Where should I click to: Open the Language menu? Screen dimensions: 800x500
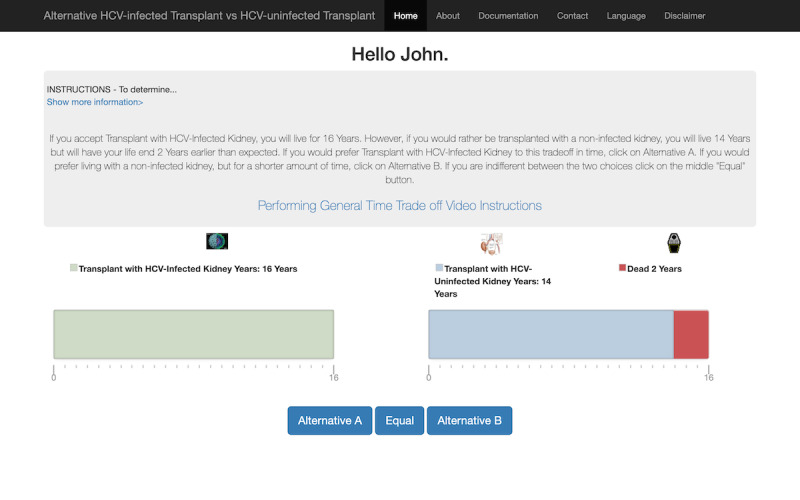tap(626, 16)
